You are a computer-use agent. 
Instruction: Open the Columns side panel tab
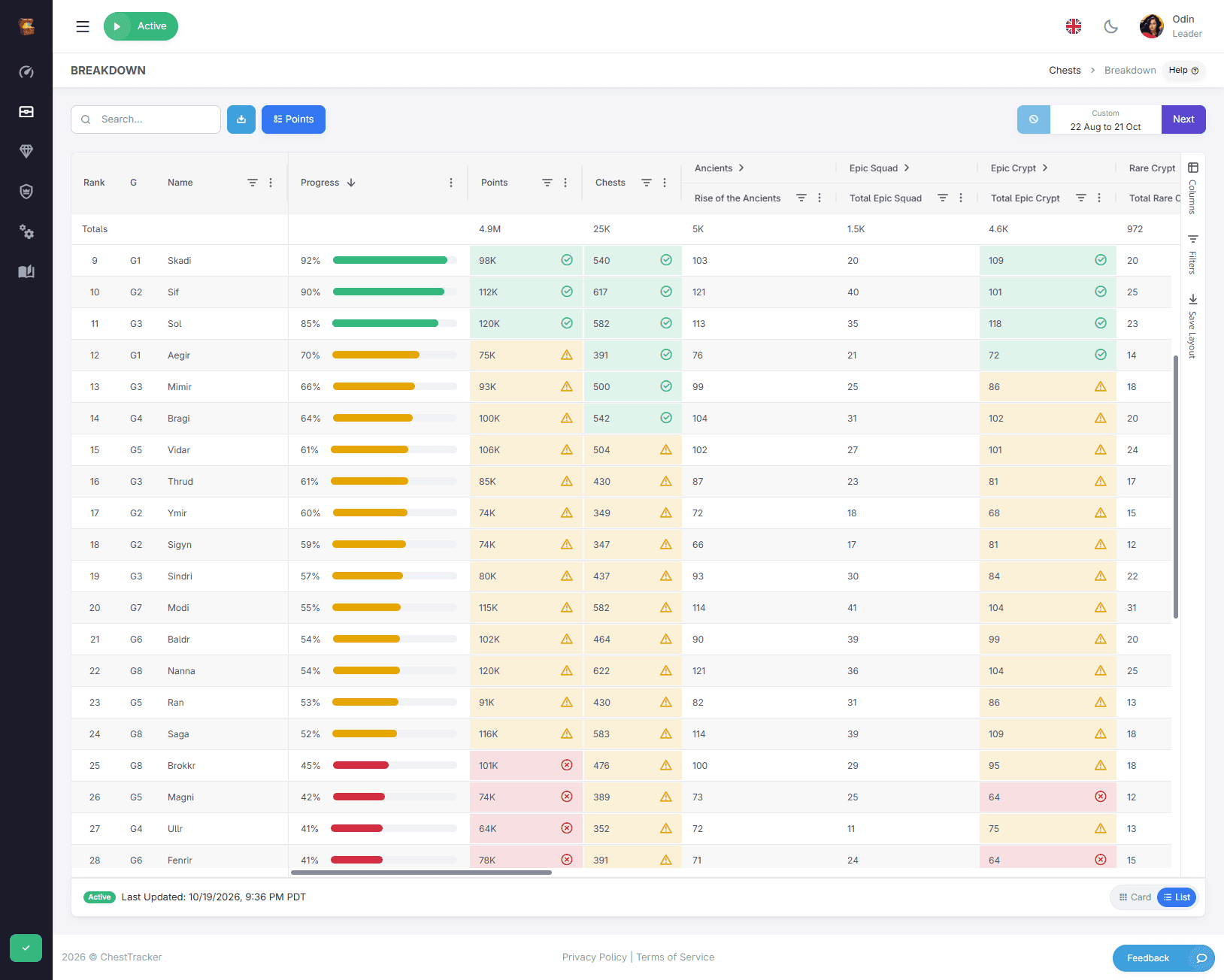(x=1192, y=188)
